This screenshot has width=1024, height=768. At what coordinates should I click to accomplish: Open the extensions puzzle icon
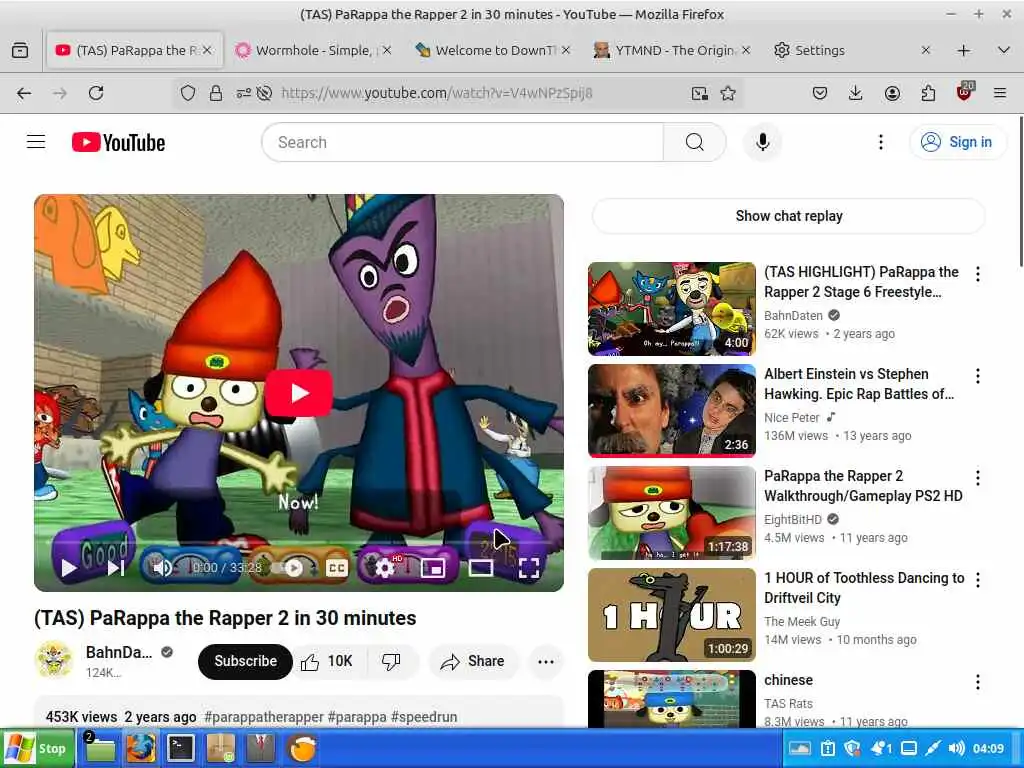pos(928,93)
